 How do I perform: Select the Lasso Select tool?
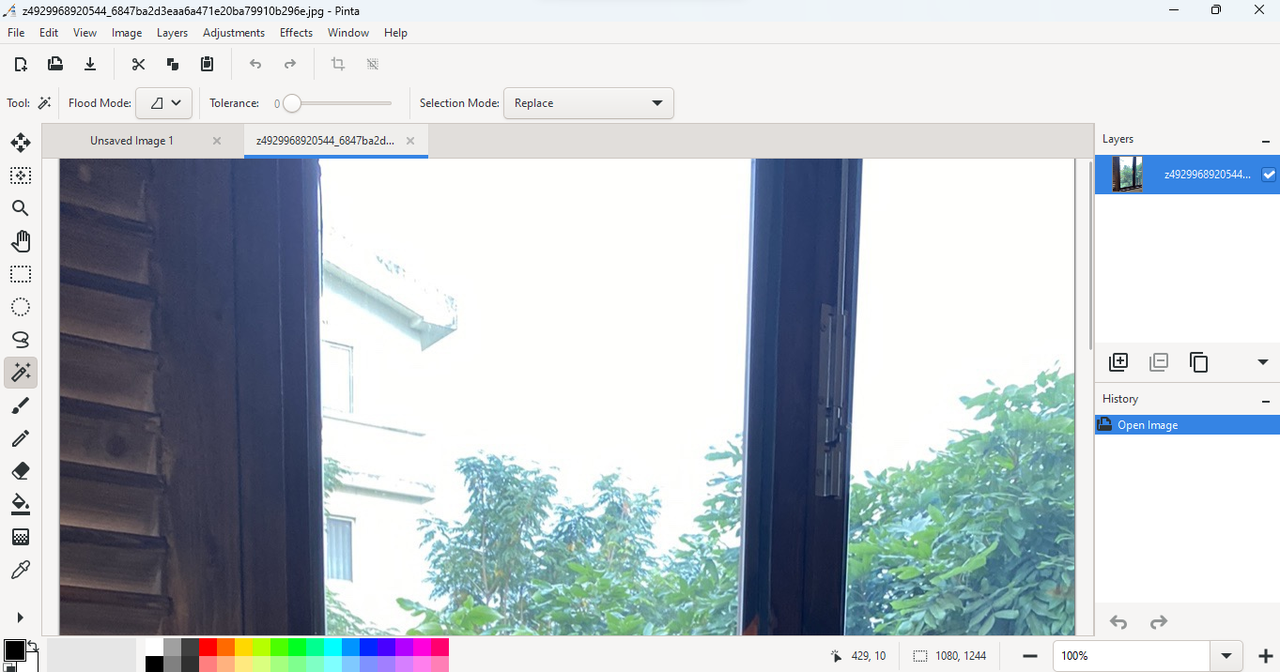(x=20, y=340)
